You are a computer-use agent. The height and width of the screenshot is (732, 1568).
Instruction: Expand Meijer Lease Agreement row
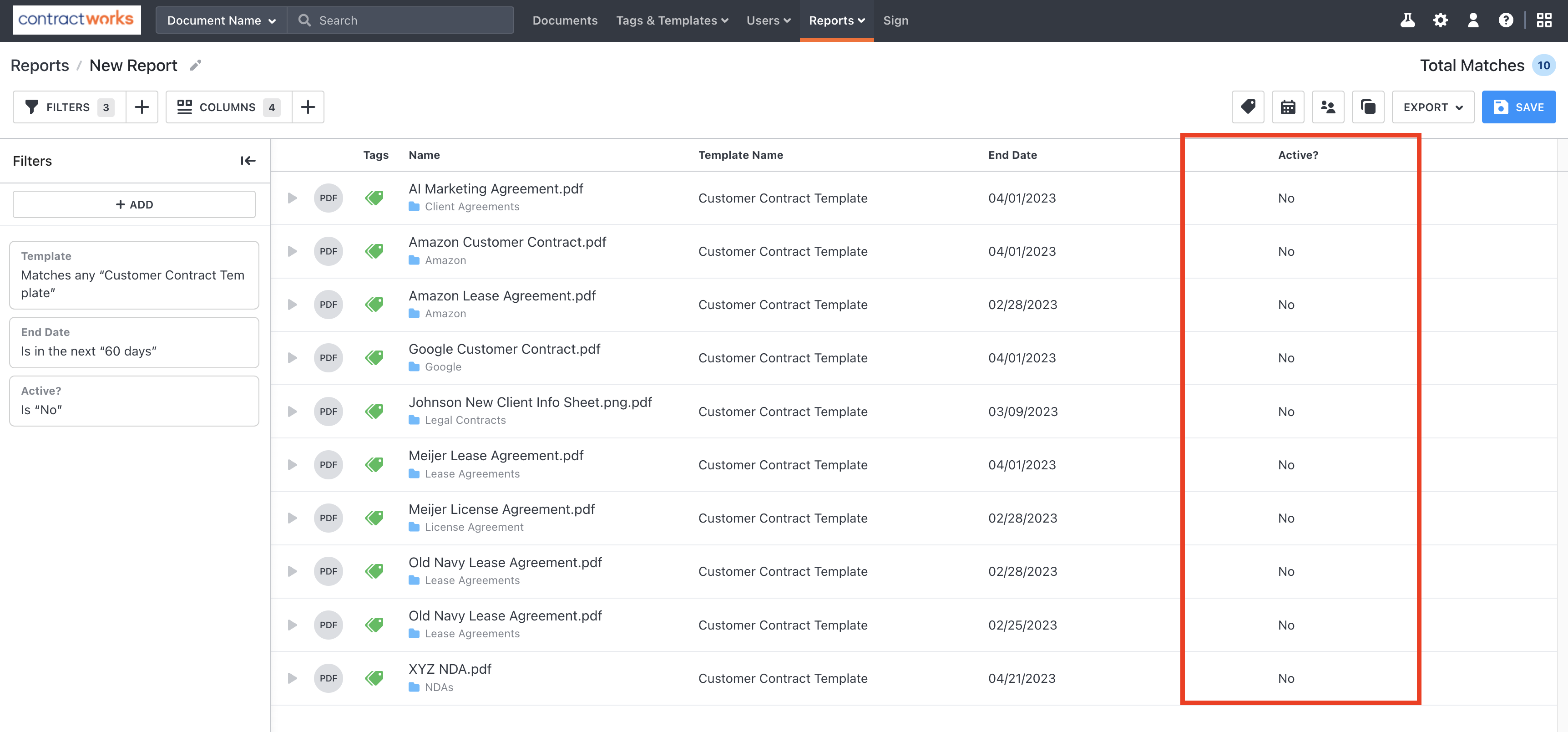click(292, 465)
